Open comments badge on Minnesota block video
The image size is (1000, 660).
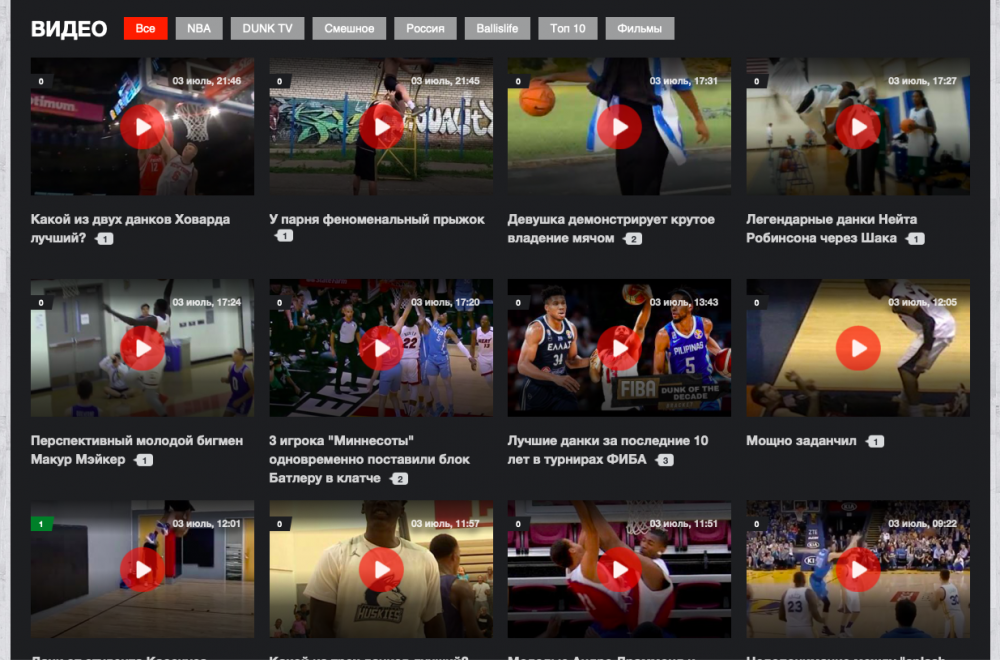point(399,479)
